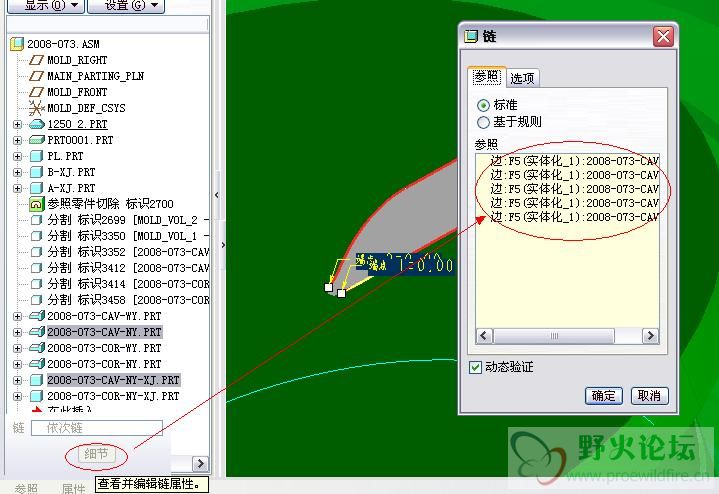Expand the A-XJ.PRT tree node
Screen dimensions: 719x494
17,189
